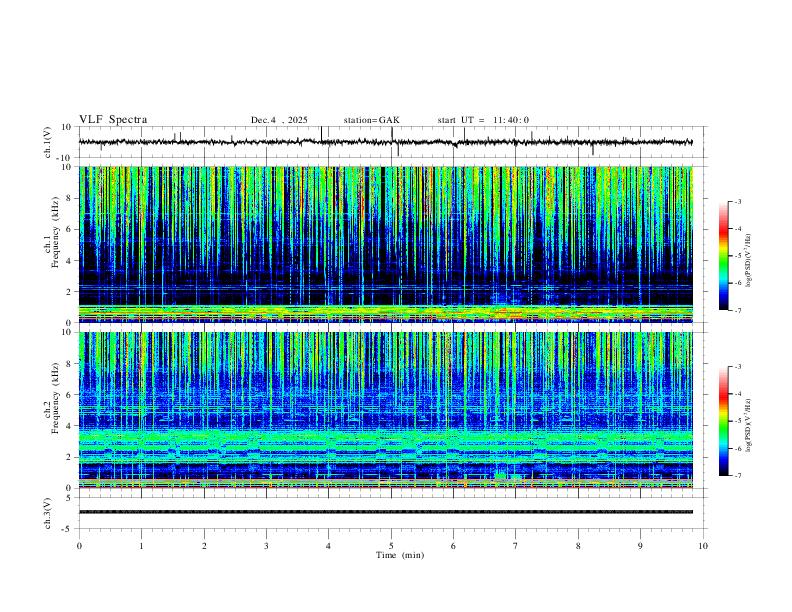The image size is (792, 612).
Task: Click the '2' kHz tick on ch.1 spectrogram
Action: [x=69, y=292]
